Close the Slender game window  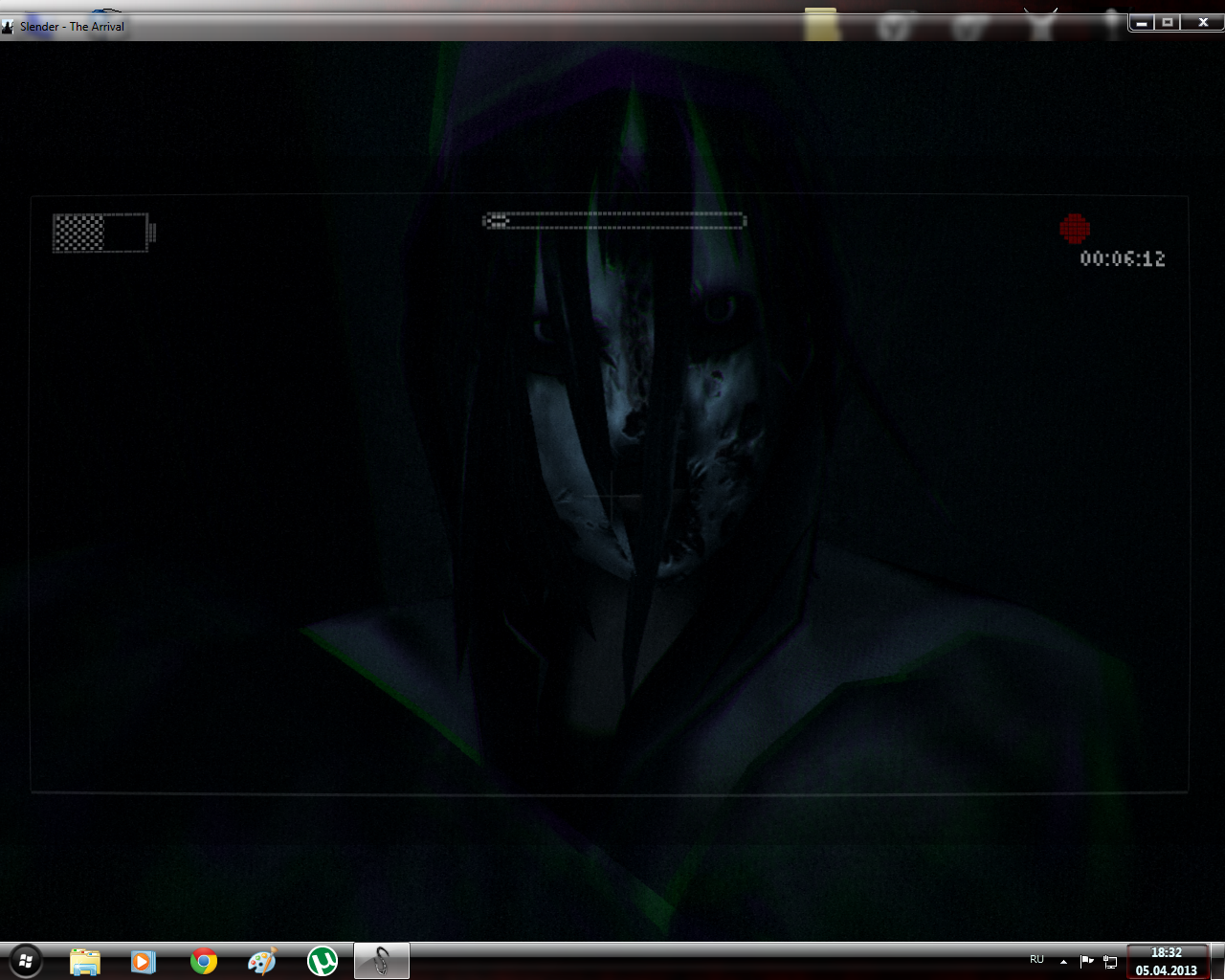click(1203, 22)
